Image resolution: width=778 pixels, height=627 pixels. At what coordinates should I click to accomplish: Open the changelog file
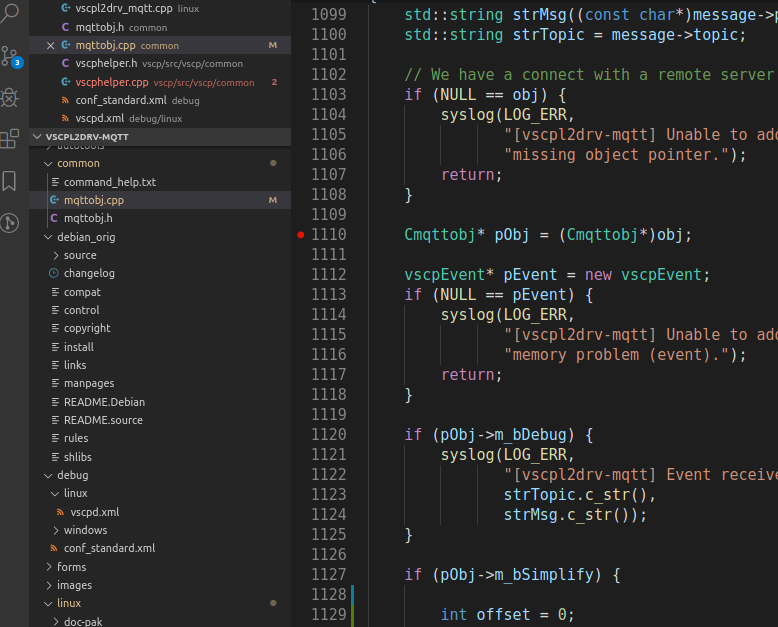160,273
